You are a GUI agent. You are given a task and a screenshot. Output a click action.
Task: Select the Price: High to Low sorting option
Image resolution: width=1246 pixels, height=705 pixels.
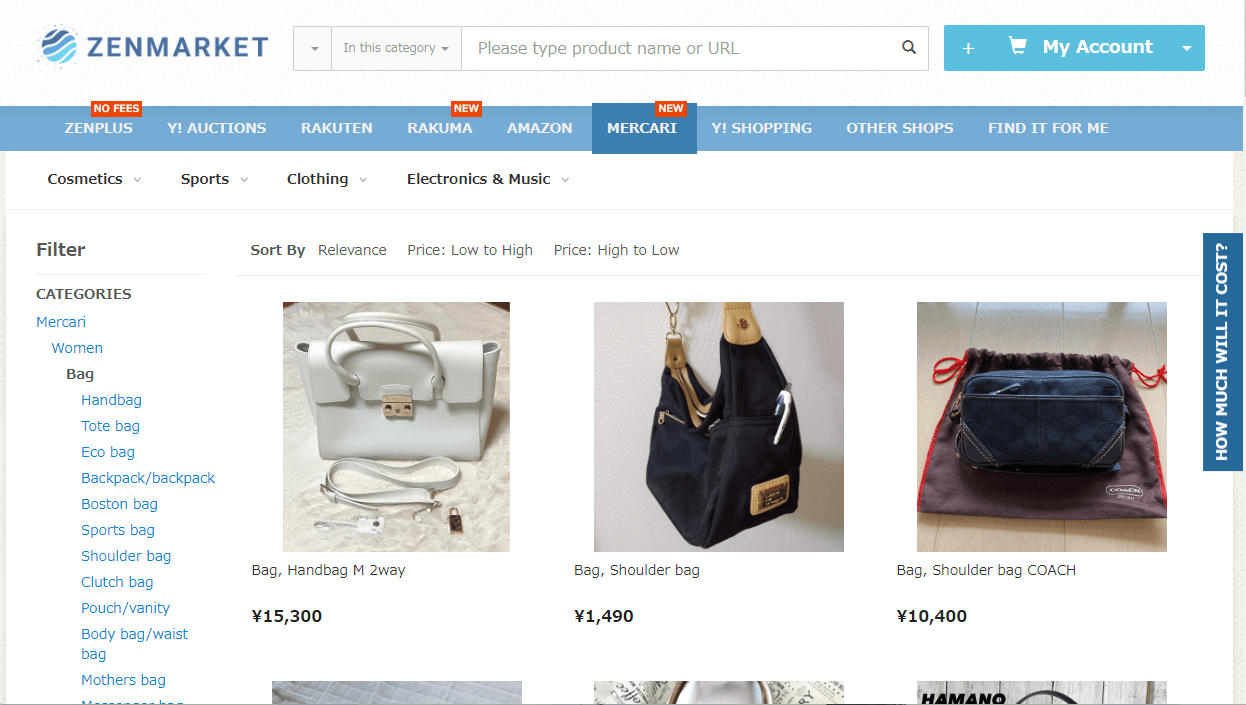pos(616,250)
